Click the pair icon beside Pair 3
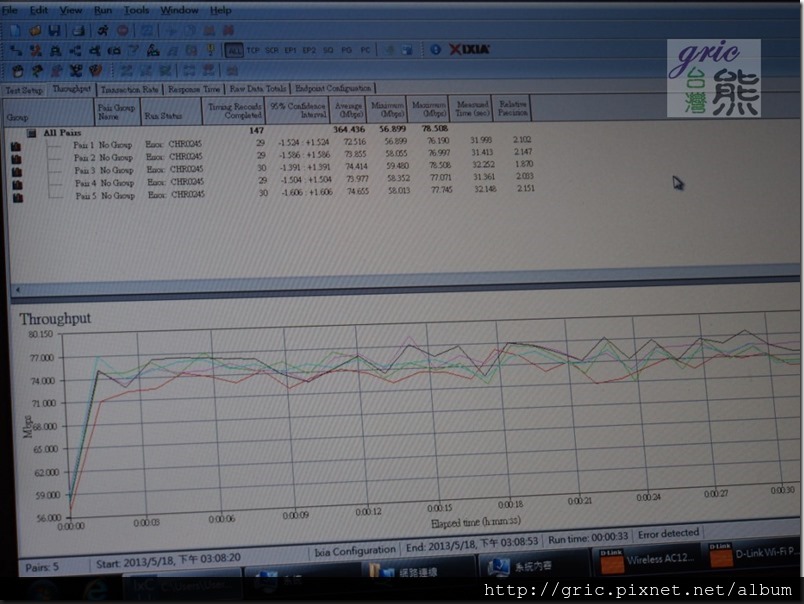 pyautogui.click(x=17, y=172)
